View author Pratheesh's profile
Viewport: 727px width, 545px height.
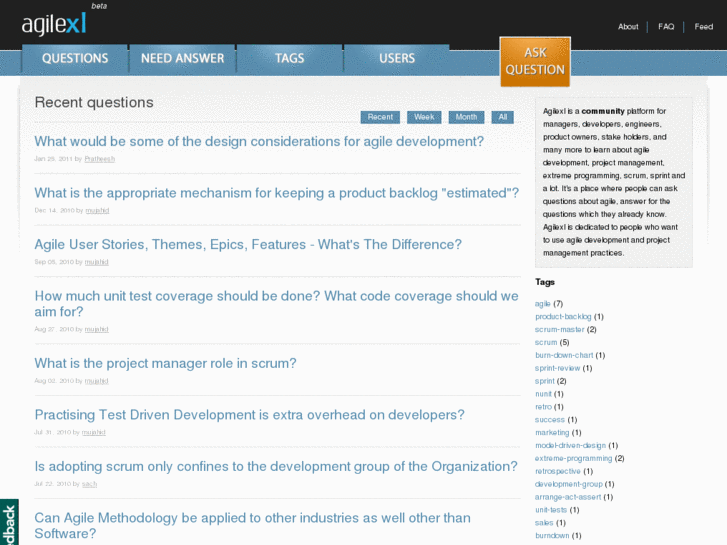(99, 159)
